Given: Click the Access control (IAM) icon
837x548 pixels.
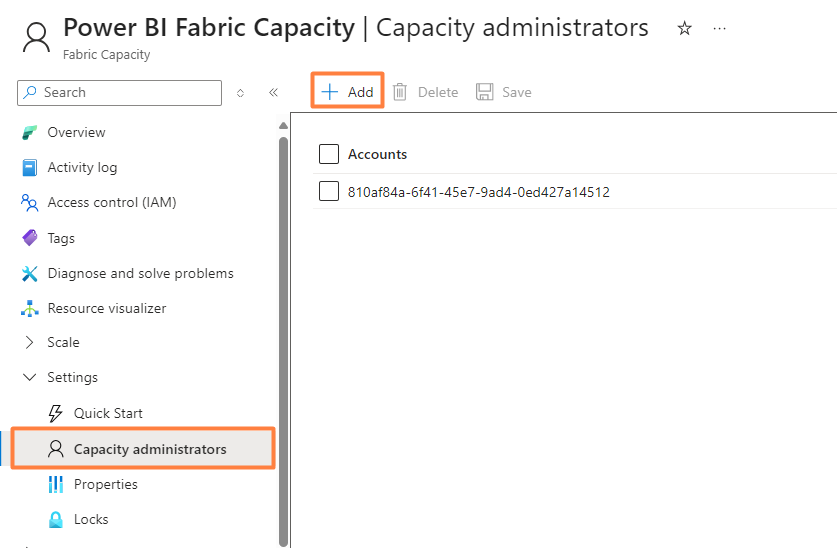Looking at the screenshot, I should tap(29, 203).
